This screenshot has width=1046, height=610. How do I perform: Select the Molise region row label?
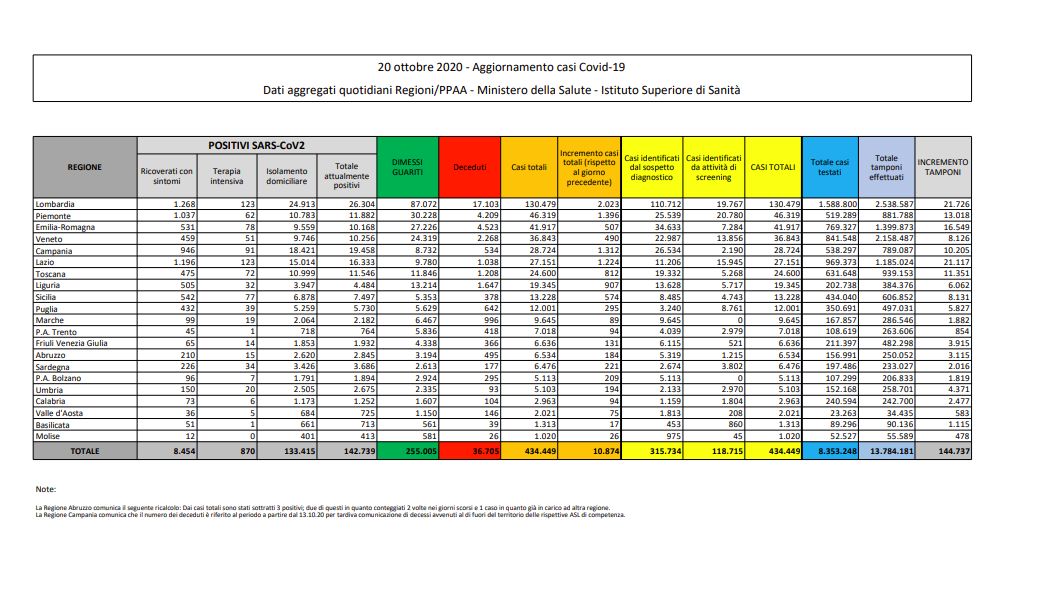50,436
